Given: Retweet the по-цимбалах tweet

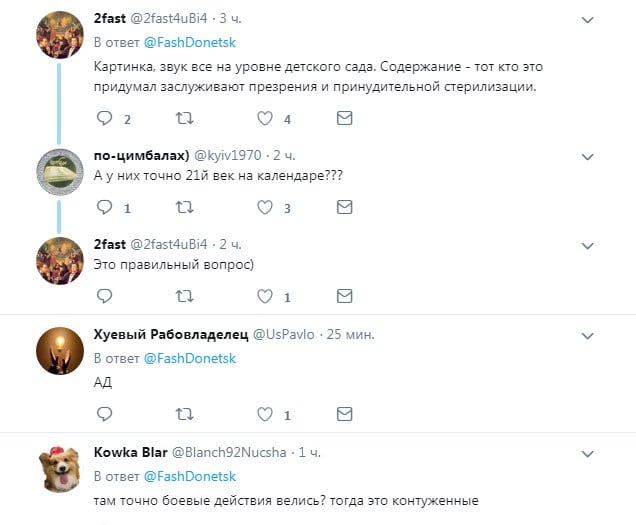Looking at the screenshot, I should [185, 208].
